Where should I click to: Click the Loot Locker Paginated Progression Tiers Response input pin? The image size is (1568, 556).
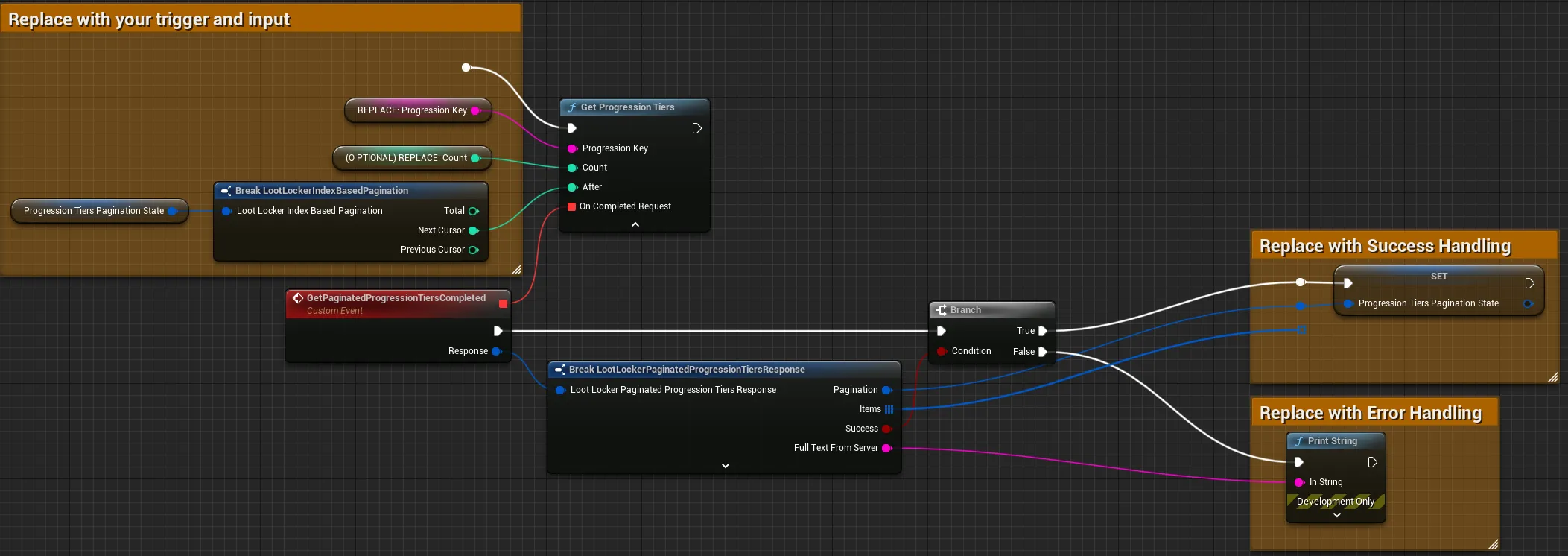pos(560,390)
